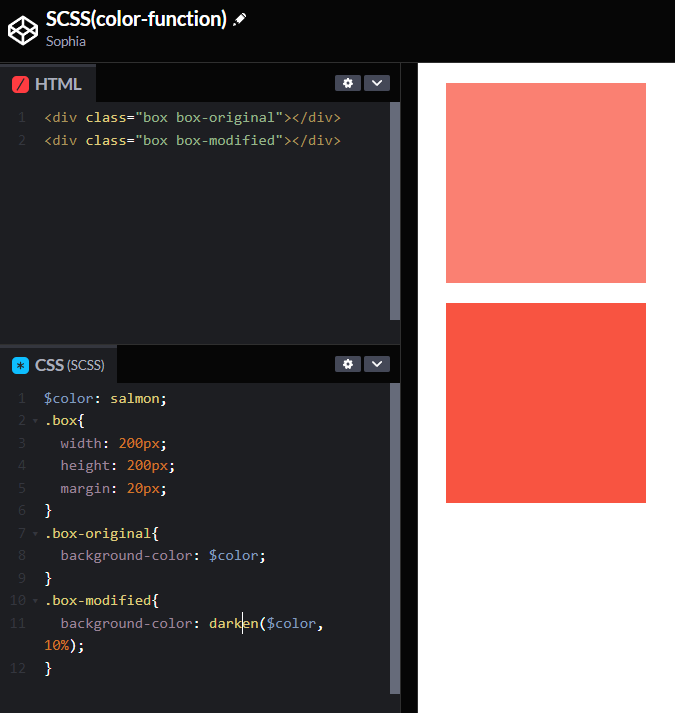Click the blue CSS asterisk icon
The height and width of the screenshot is (713, 675).
(20, 366)
